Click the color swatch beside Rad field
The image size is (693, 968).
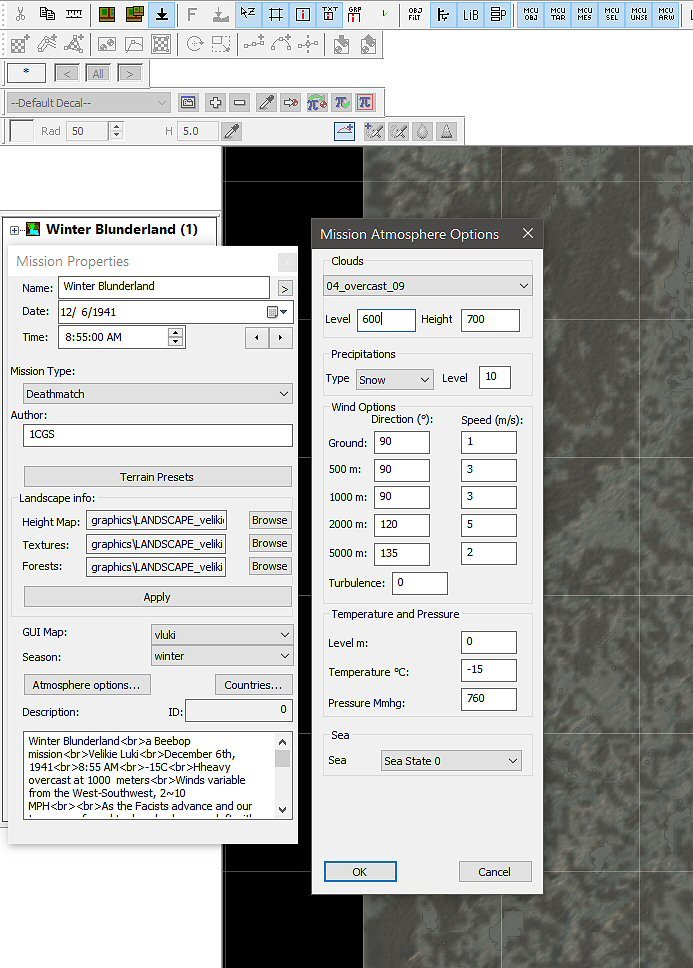click(x=22, y=131)
